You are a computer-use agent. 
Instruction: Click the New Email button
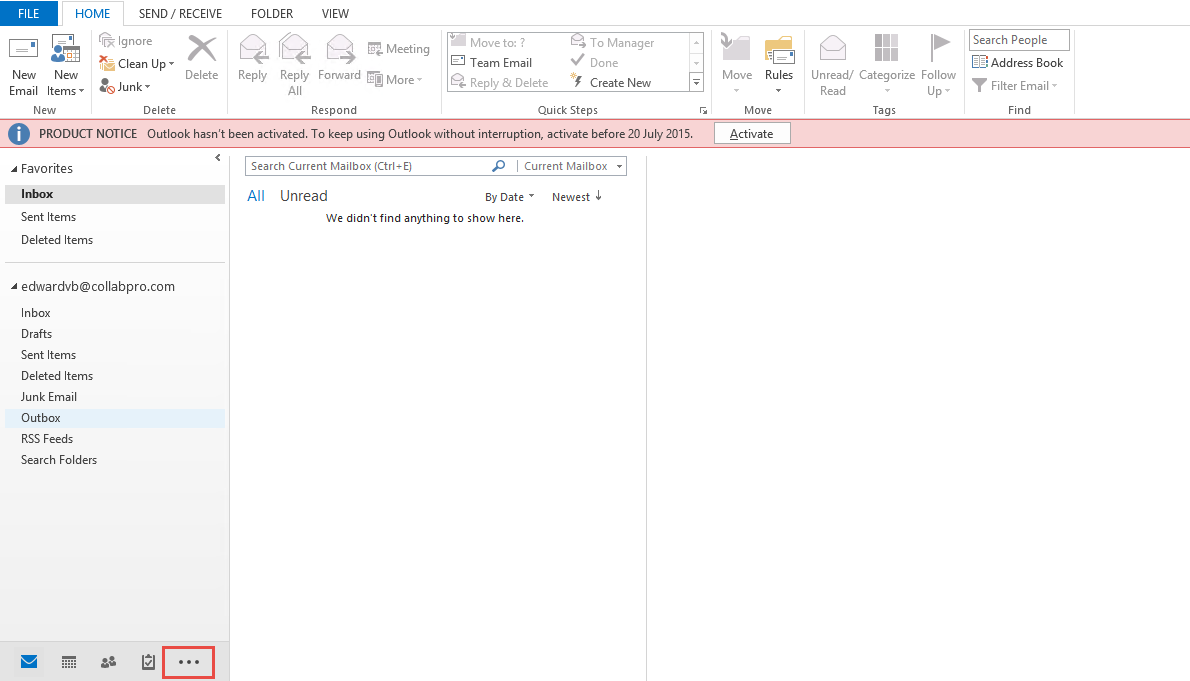pyautogui.click(x=24, y=66)
